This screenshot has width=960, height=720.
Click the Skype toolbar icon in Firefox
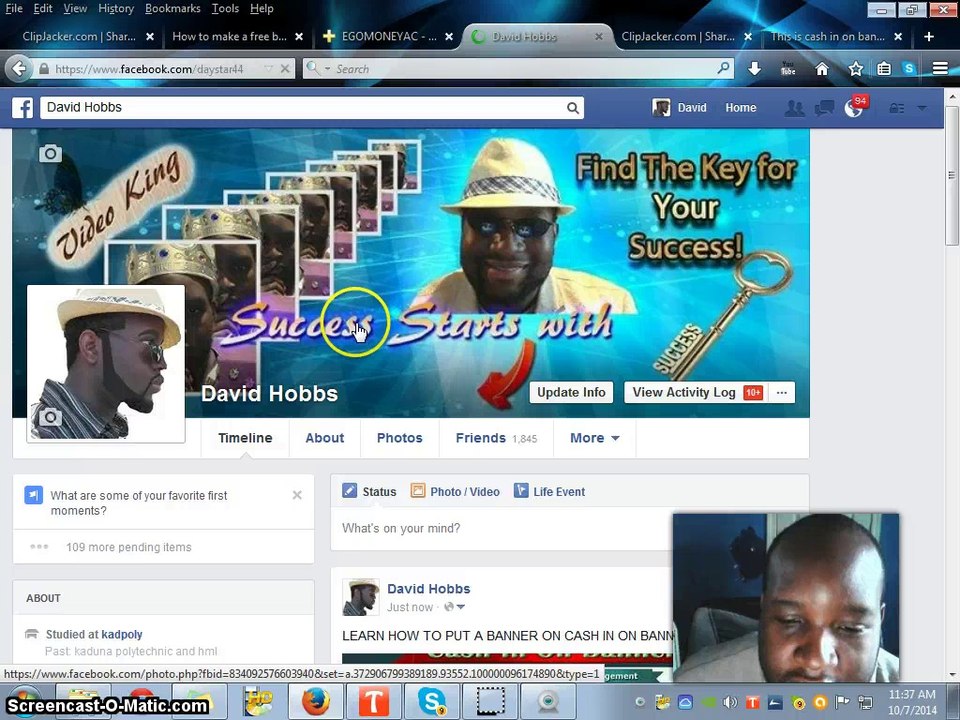point(909,69)
